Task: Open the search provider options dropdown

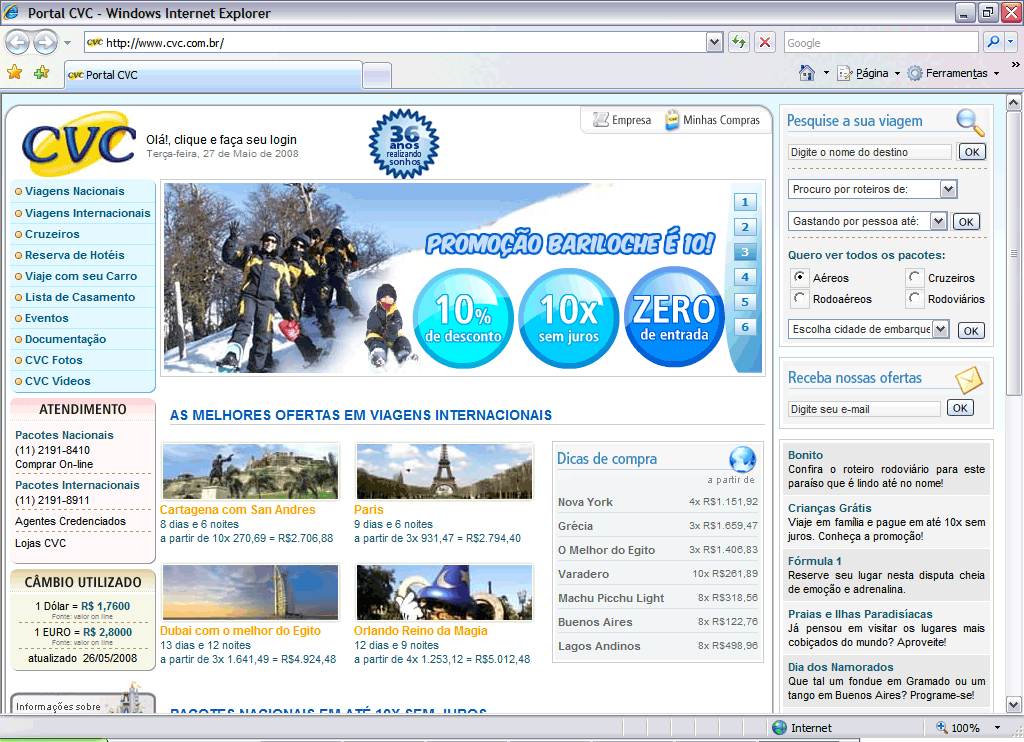Action: click(1010, 42)
